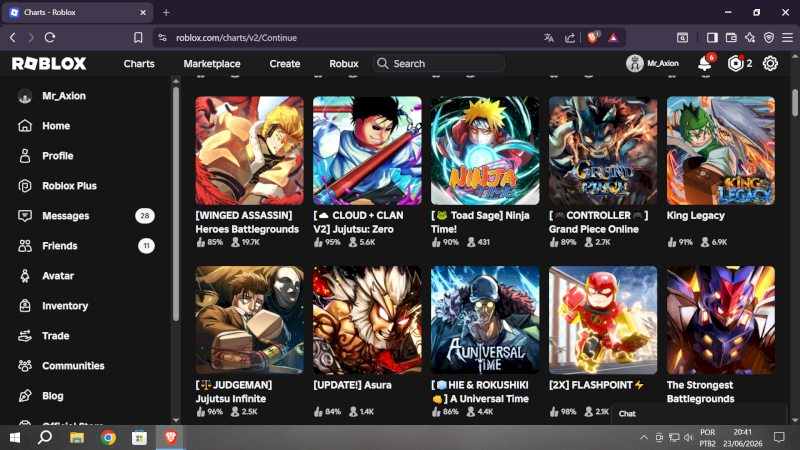Open File Explorer from taskbar
This screenshot has height=450, width=800.
pos(77,438)
